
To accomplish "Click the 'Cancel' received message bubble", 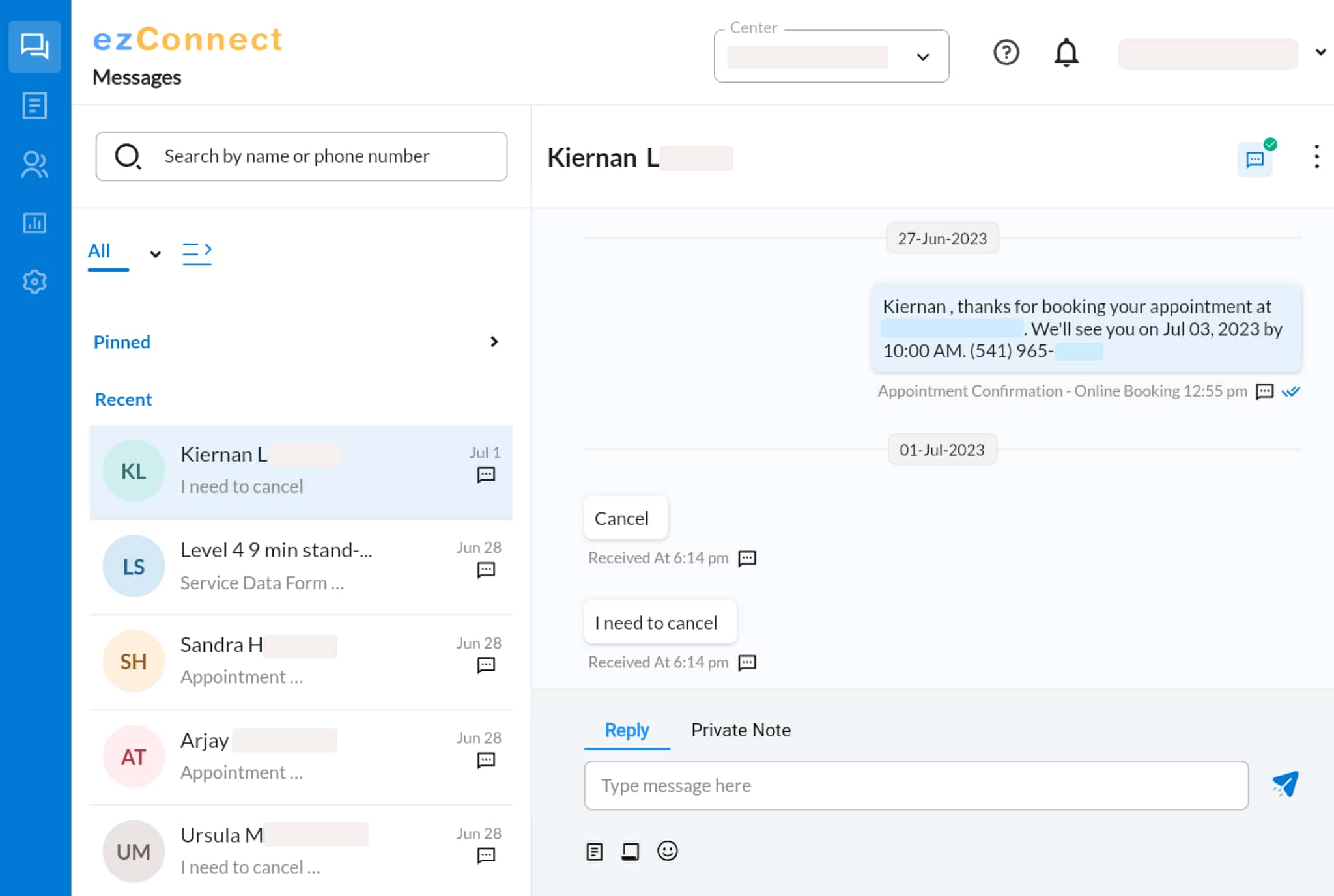I will (625, 518).
